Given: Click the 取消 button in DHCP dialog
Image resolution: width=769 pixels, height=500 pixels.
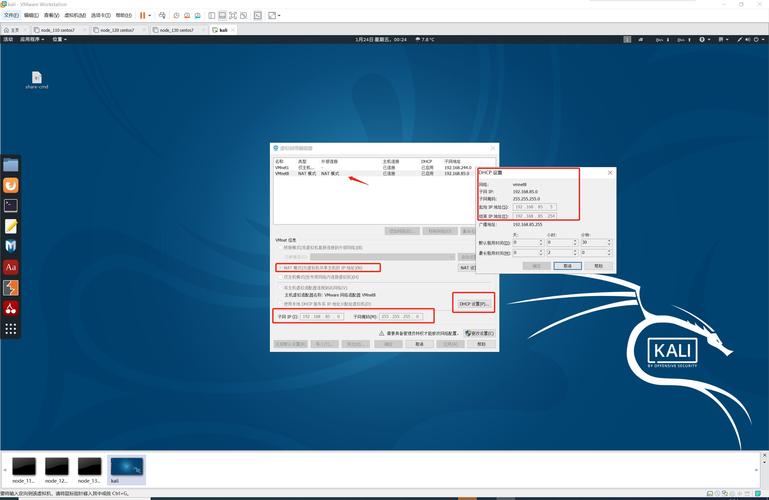Looking at the screenshot, I should [x=567, y=266].
